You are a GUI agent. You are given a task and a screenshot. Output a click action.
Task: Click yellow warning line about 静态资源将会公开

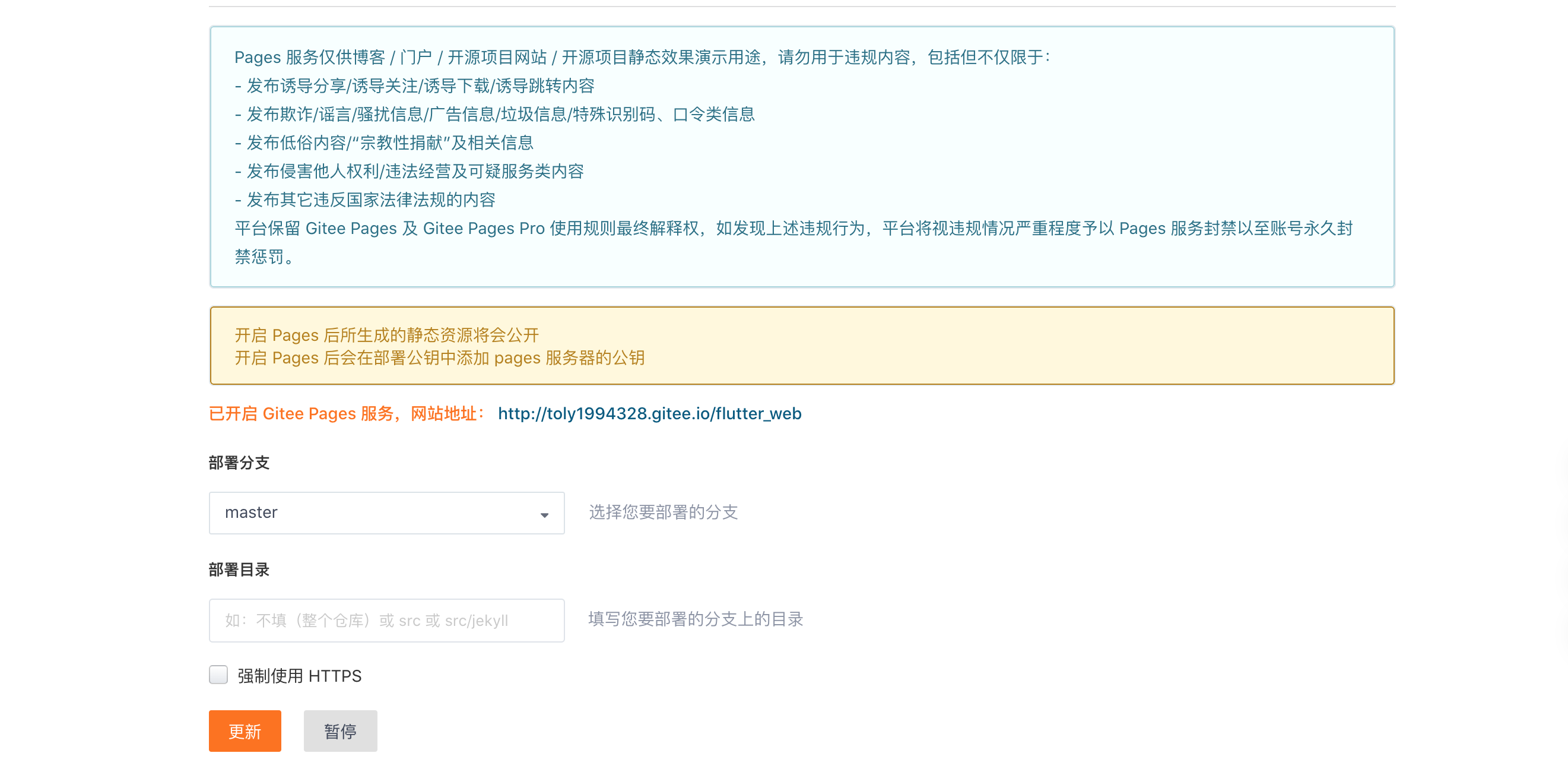387,335
